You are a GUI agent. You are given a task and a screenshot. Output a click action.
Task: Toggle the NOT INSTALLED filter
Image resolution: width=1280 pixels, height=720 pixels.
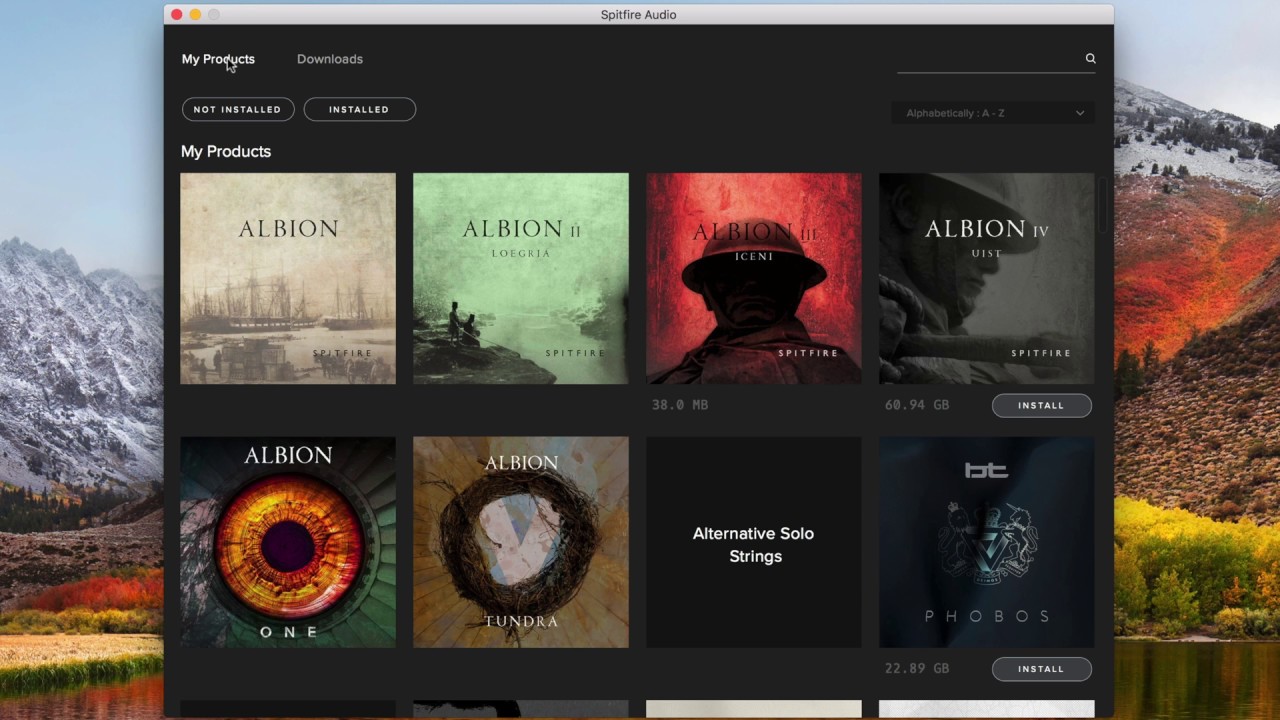pyautogui.click(x=238, y=109)
